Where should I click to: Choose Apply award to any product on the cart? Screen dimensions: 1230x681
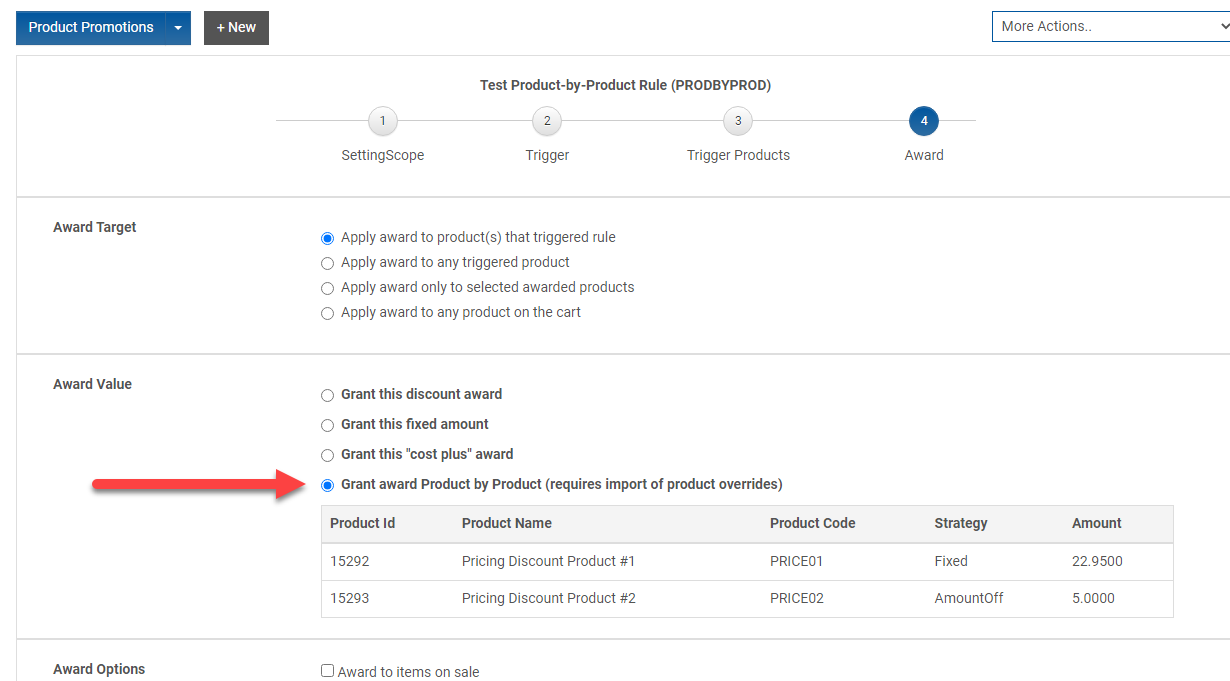(327, 313)
